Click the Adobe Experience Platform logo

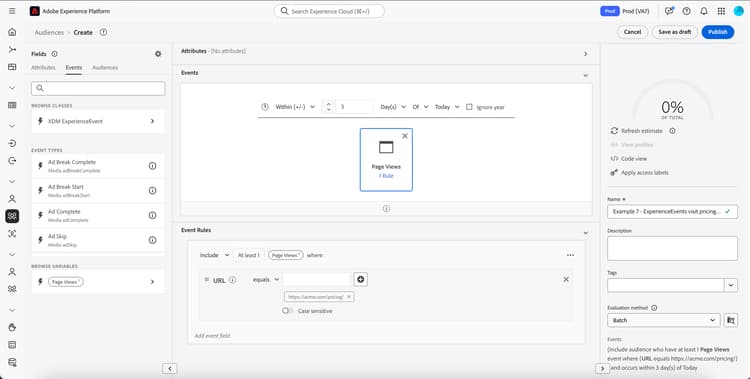(34, 11)
